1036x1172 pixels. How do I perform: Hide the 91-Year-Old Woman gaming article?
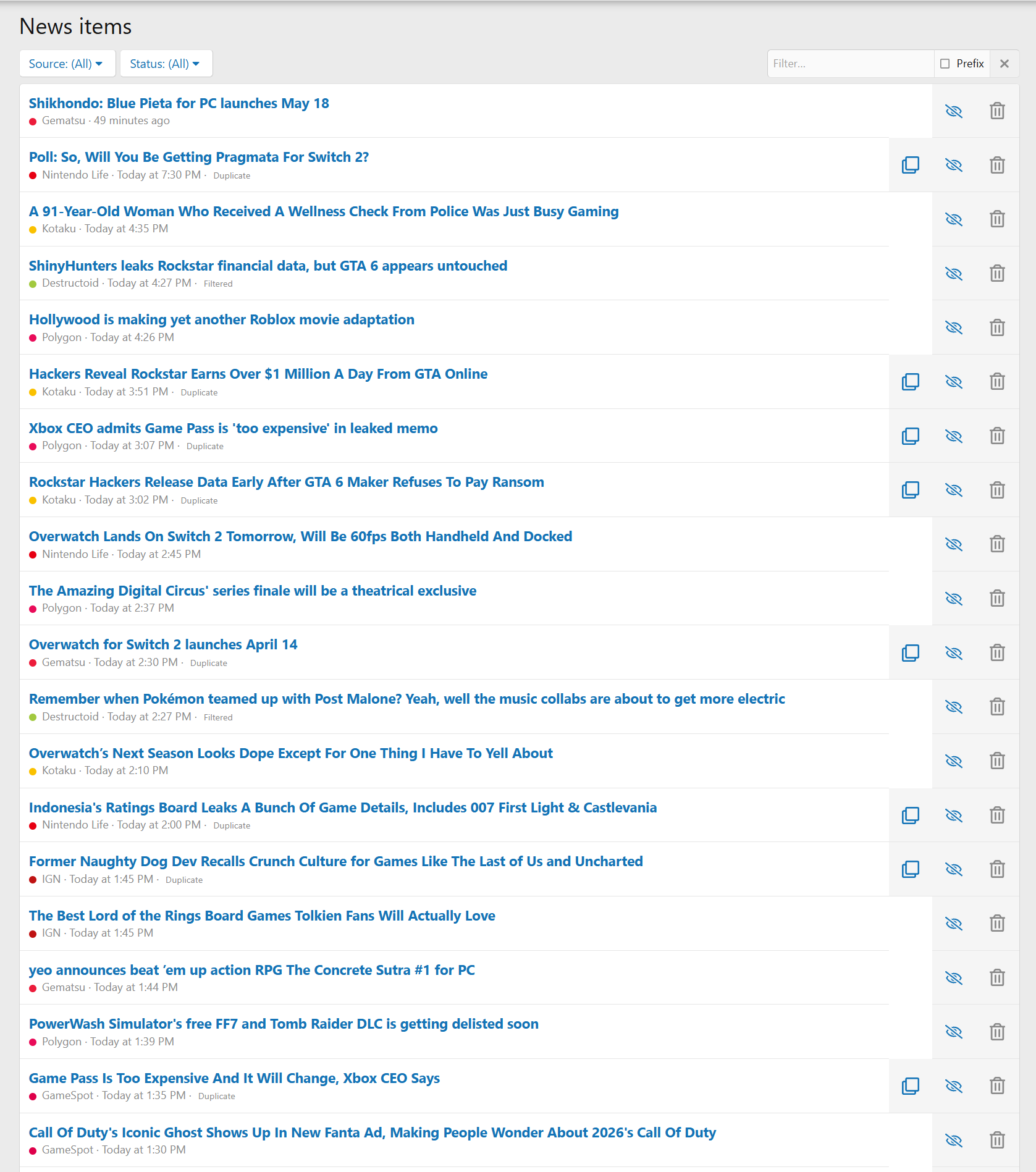(x=954, y=219)
